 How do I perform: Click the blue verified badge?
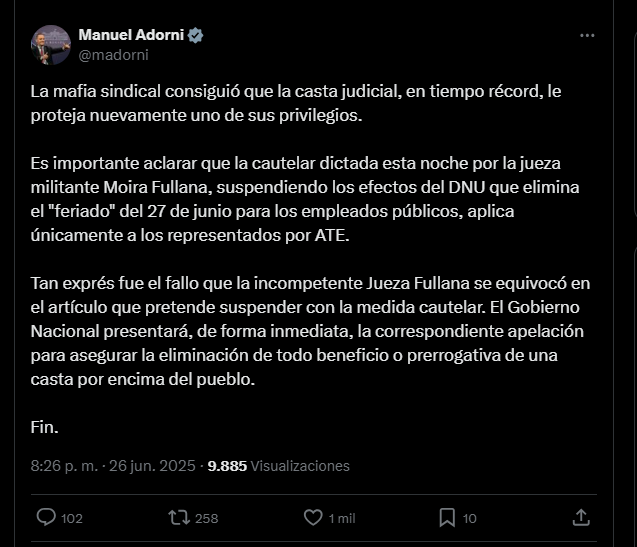(x=197, y=36)
